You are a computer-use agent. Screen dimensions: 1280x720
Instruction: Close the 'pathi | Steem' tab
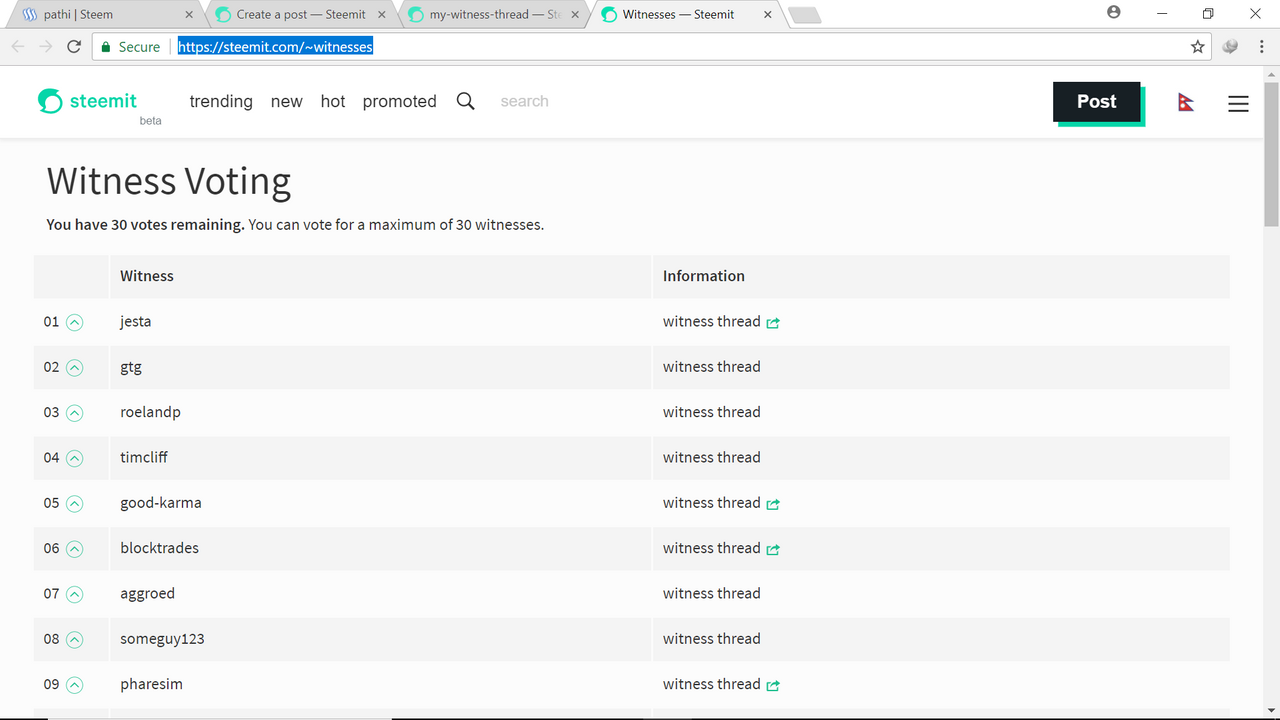pos(189,15)
